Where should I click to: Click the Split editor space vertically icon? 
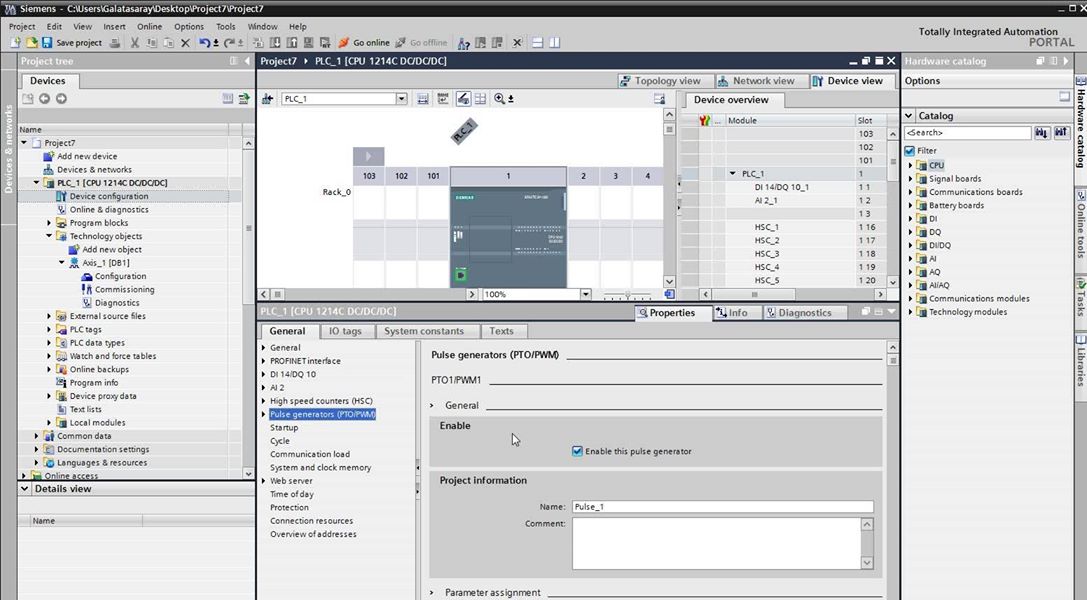click(555, 42)
